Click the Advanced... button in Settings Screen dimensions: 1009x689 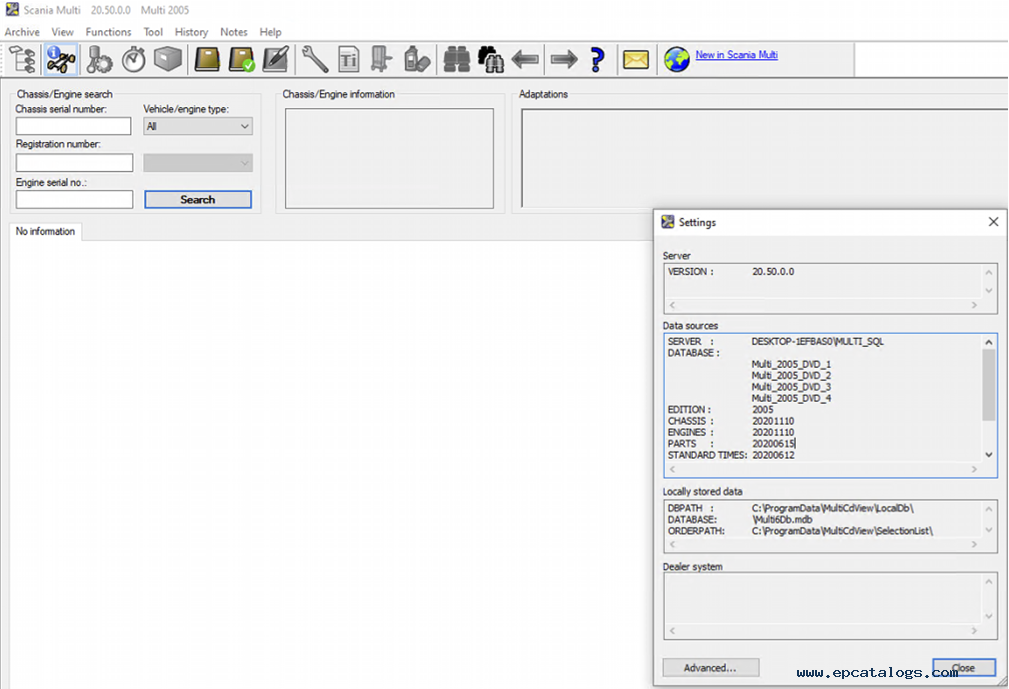[710, 668]
